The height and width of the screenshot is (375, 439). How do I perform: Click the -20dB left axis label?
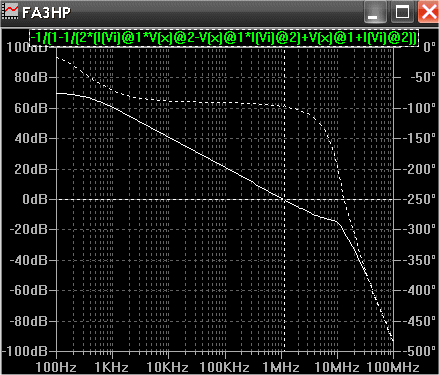click(29, 230)
